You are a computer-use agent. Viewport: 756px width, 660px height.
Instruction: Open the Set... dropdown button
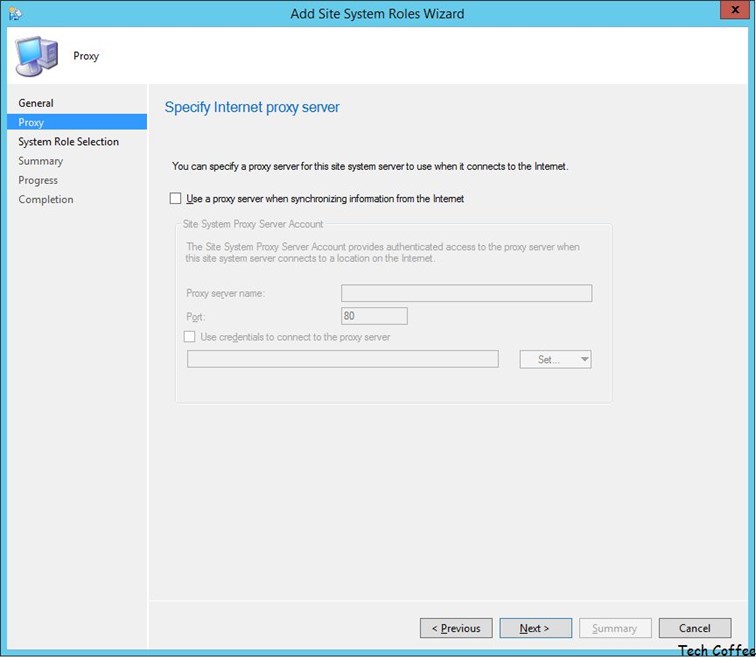[555, 360]
